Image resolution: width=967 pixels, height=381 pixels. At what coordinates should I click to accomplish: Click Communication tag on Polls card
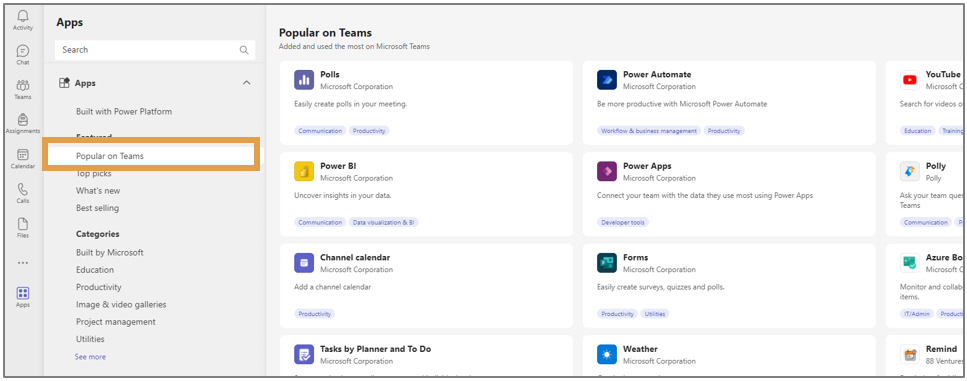pyautogui.click(x=320, y=131)
